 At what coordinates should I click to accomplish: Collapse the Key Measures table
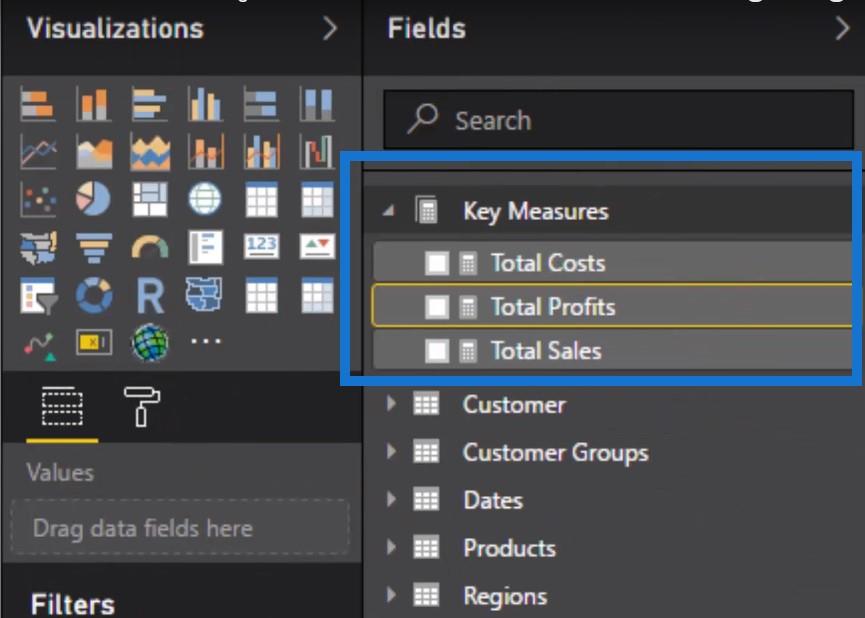point(389,210)
